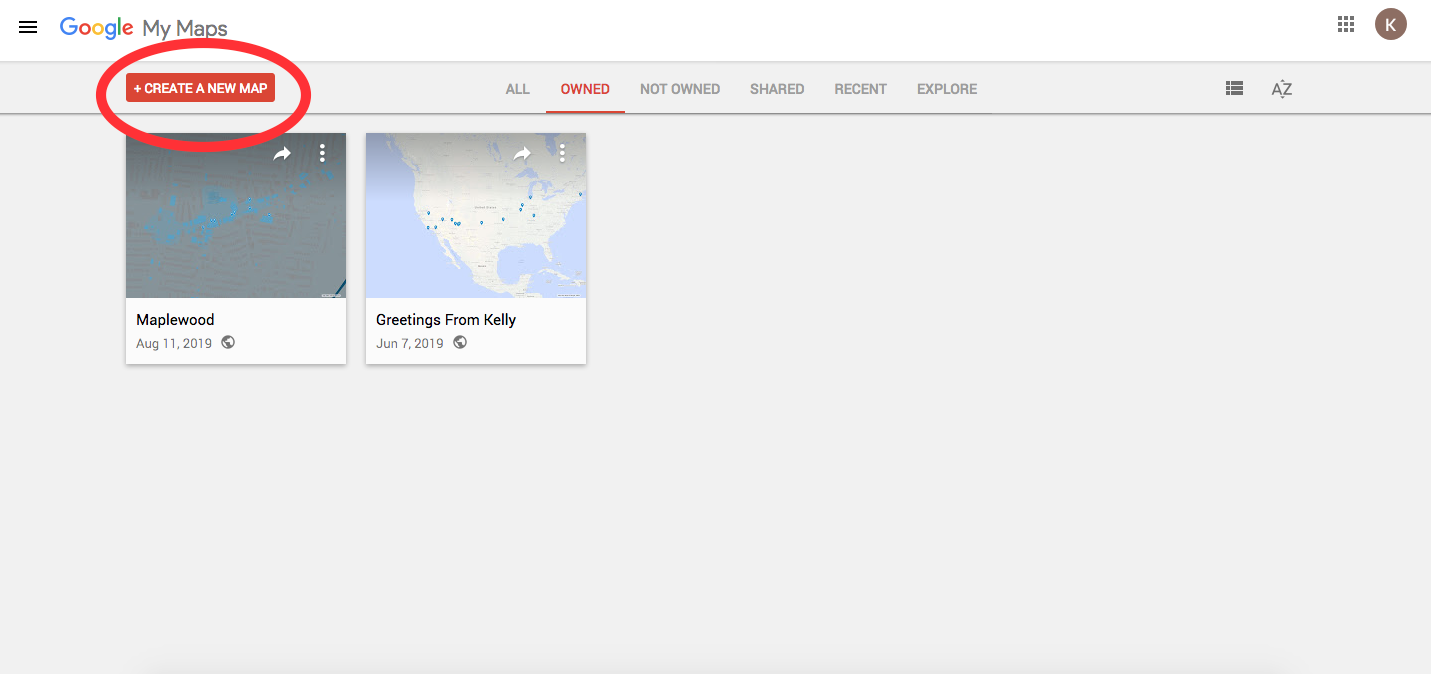This screenshot has height=674, width=1431.
Task: Open the hamburger navigation menu
Action: coord(27,27)
